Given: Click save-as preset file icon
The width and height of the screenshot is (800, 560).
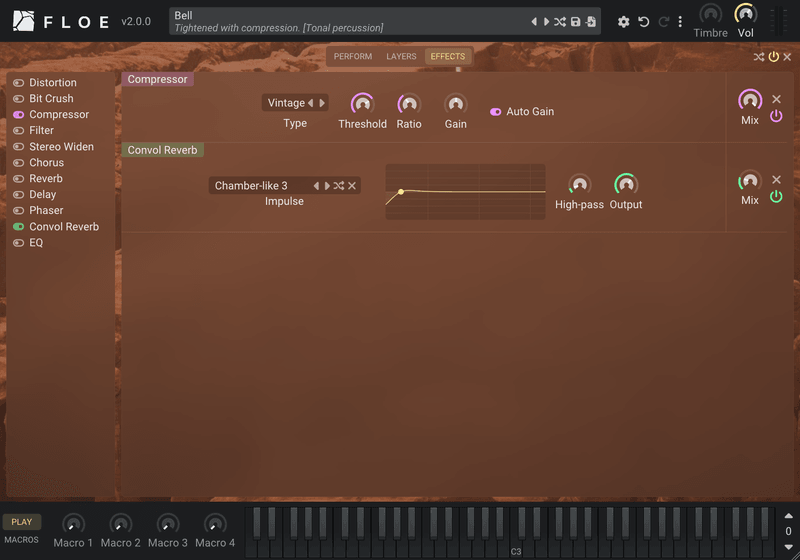Looking at the screenshot, I should point(591,21).
